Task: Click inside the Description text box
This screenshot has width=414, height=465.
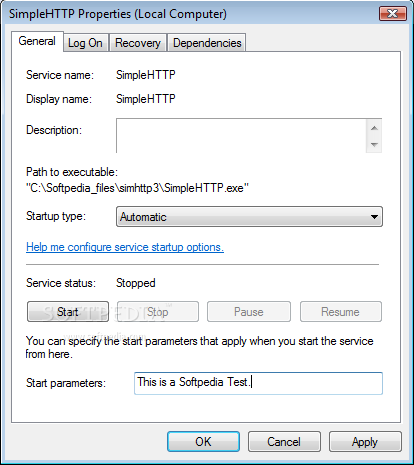Action: coord(241,136)
